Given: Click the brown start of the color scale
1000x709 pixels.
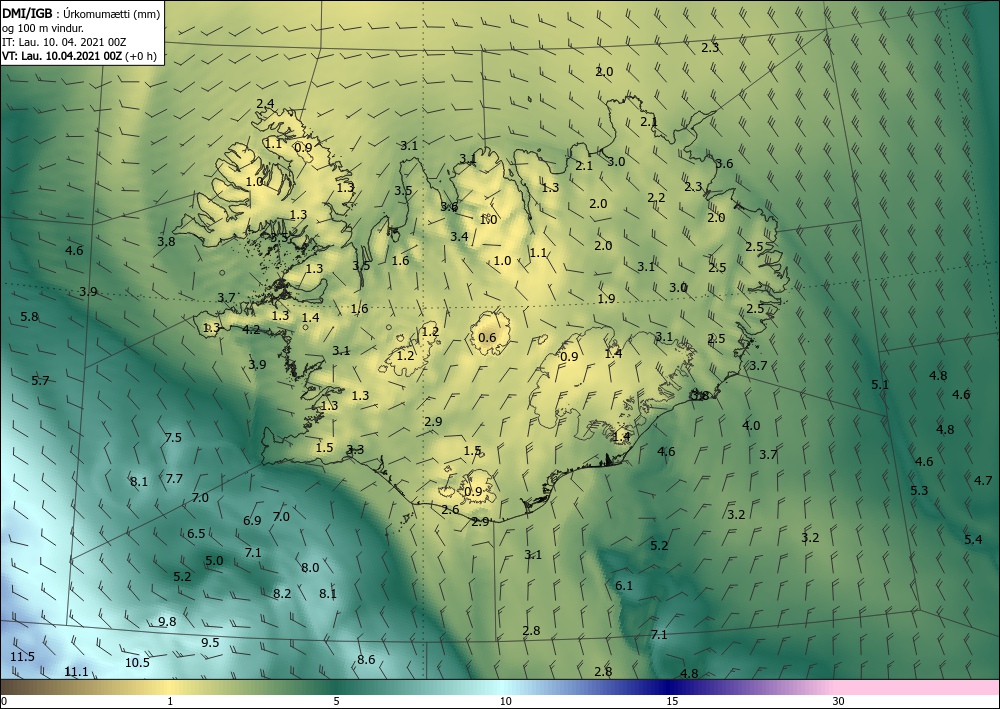Looking at the screenshot, I should [x=19, y=687].
